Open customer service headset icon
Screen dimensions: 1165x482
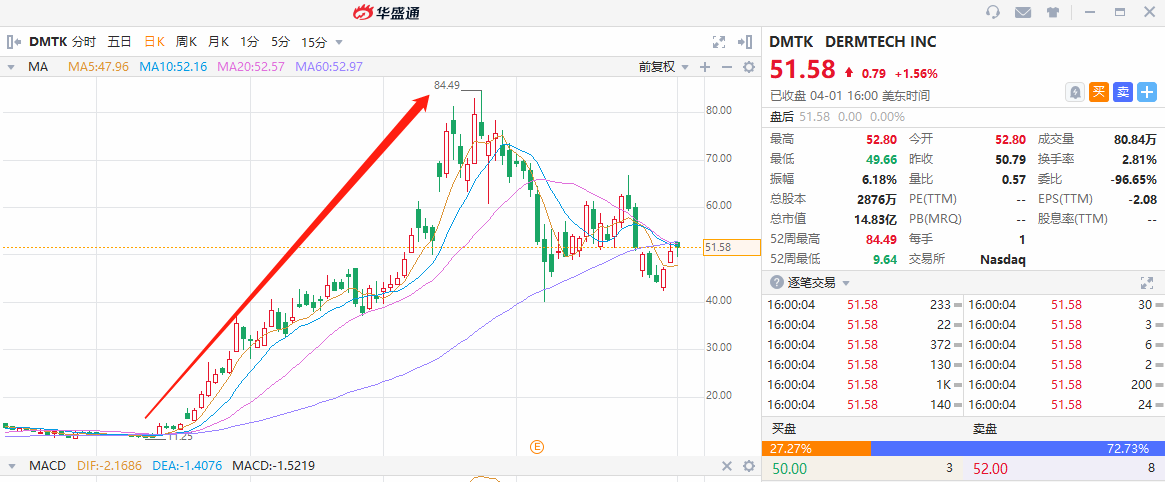coord(993,12)
